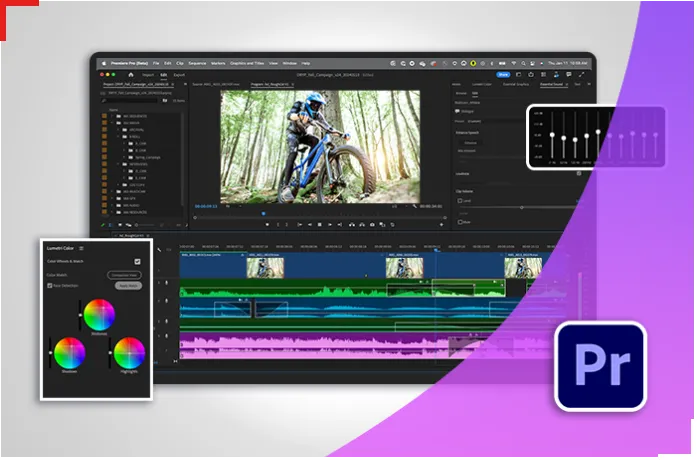Click the first video clip thumbnail on timeline
This screenshot has width=697, height=460.
point(265,269)
